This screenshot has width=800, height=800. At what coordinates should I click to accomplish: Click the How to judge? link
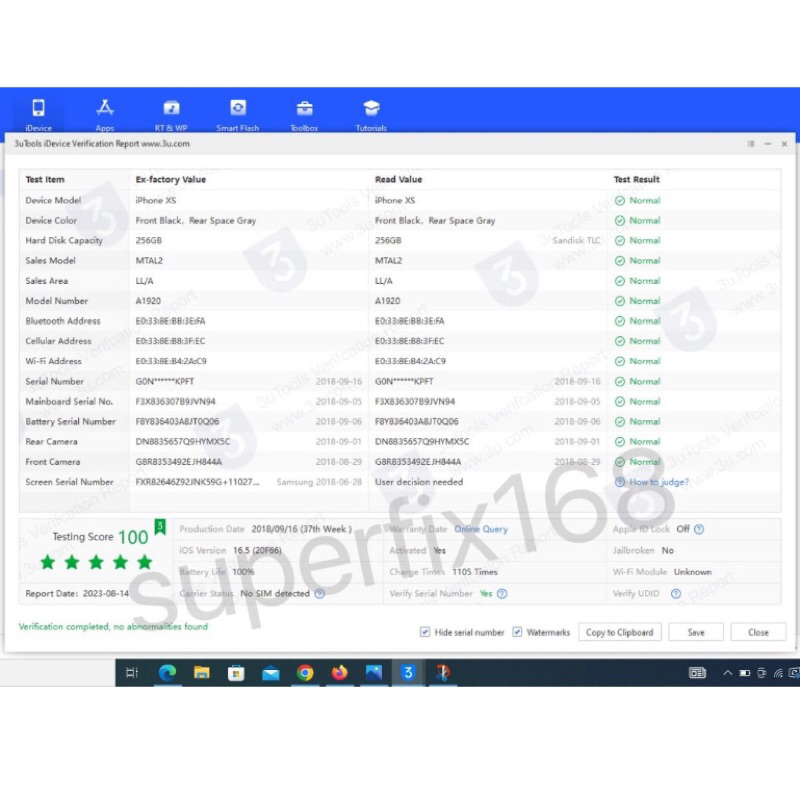[658, 482]
